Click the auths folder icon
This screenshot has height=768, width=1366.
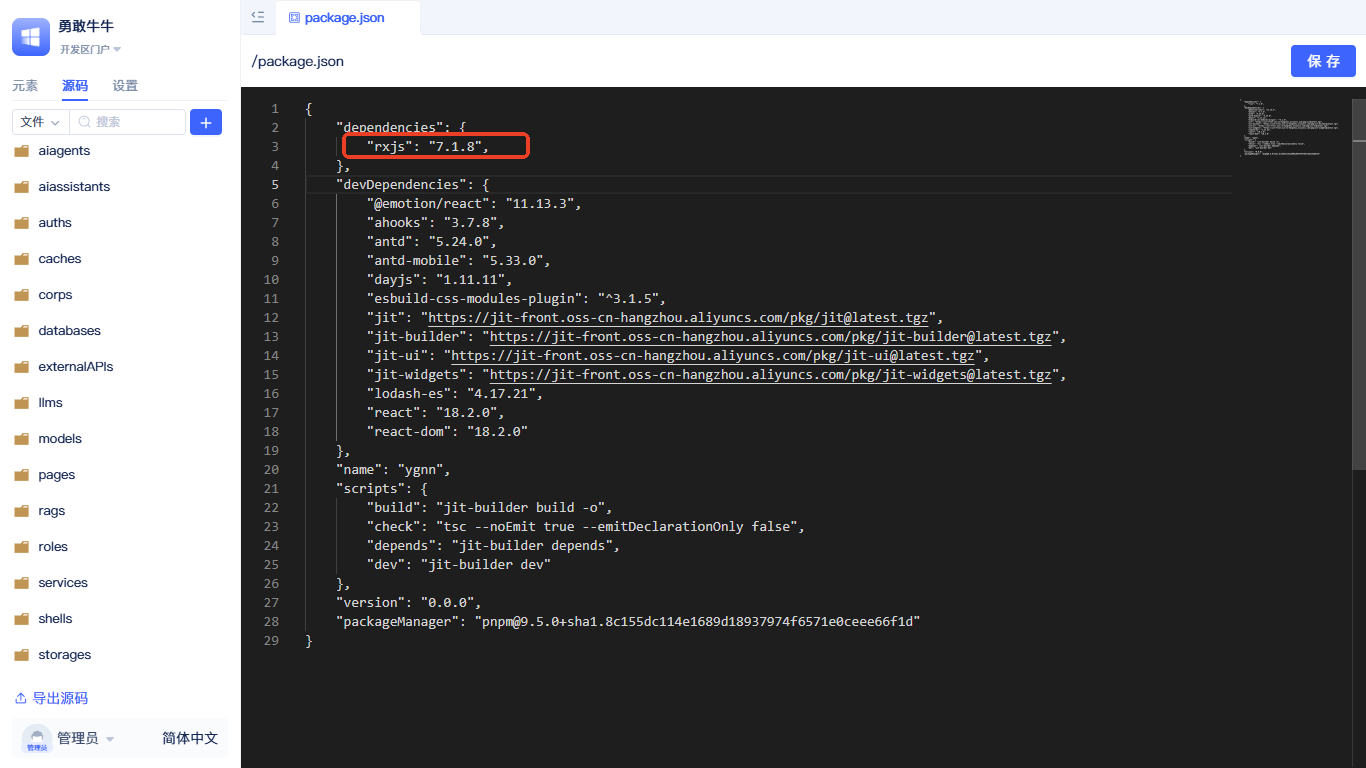(21, 223)
